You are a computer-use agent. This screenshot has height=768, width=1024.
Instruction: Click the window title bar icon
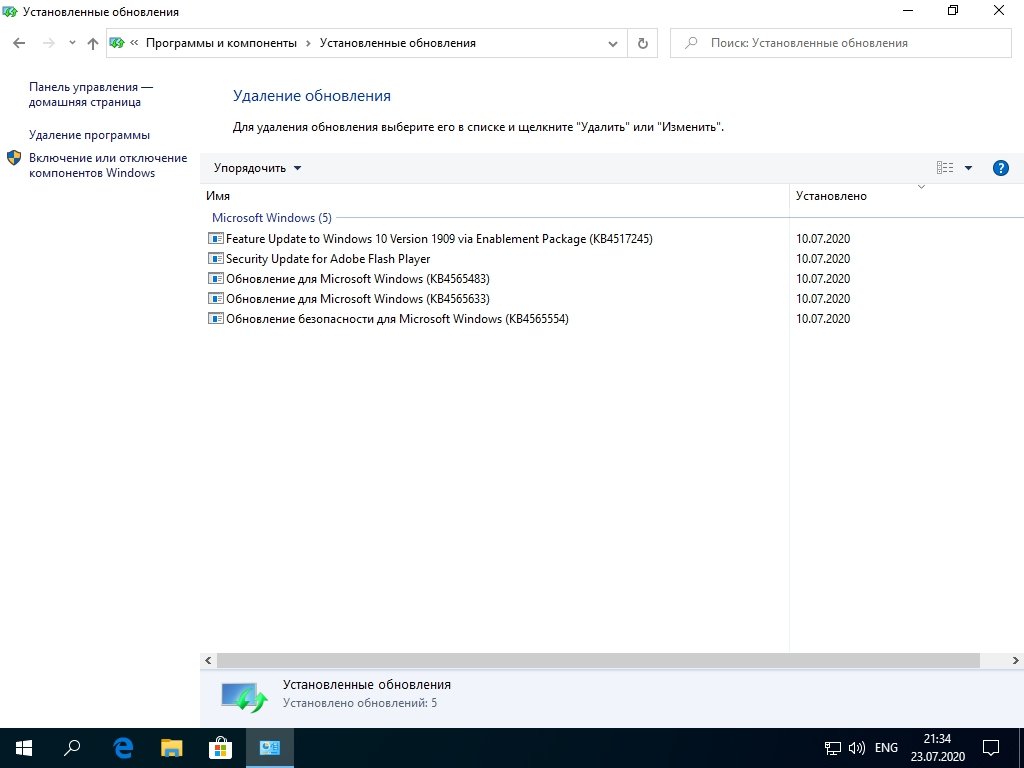coord(10,11)
